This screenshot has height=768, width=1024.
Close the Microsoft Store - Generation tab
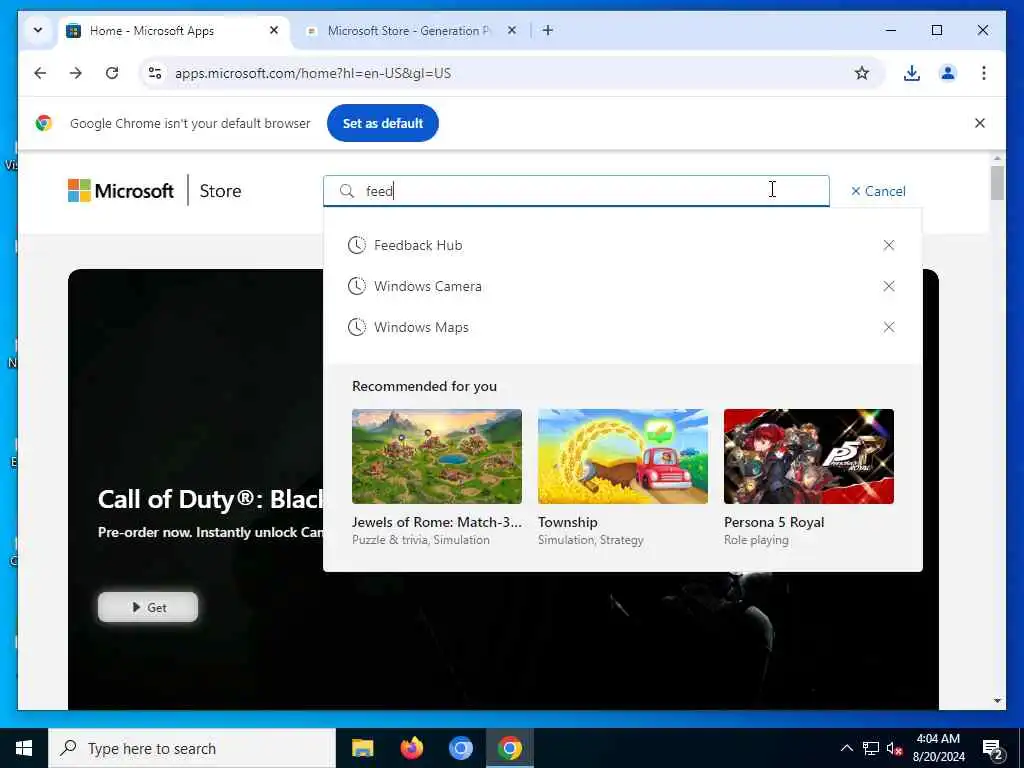click(x=512, y=30)
